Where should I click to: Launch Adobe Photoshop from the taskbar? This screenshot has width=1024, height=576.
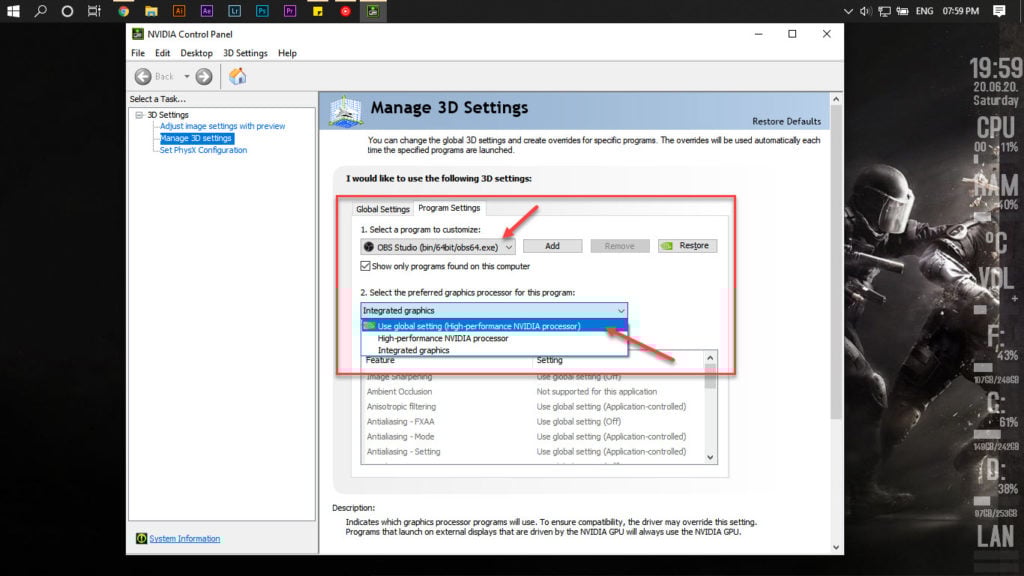pos(262,11)
